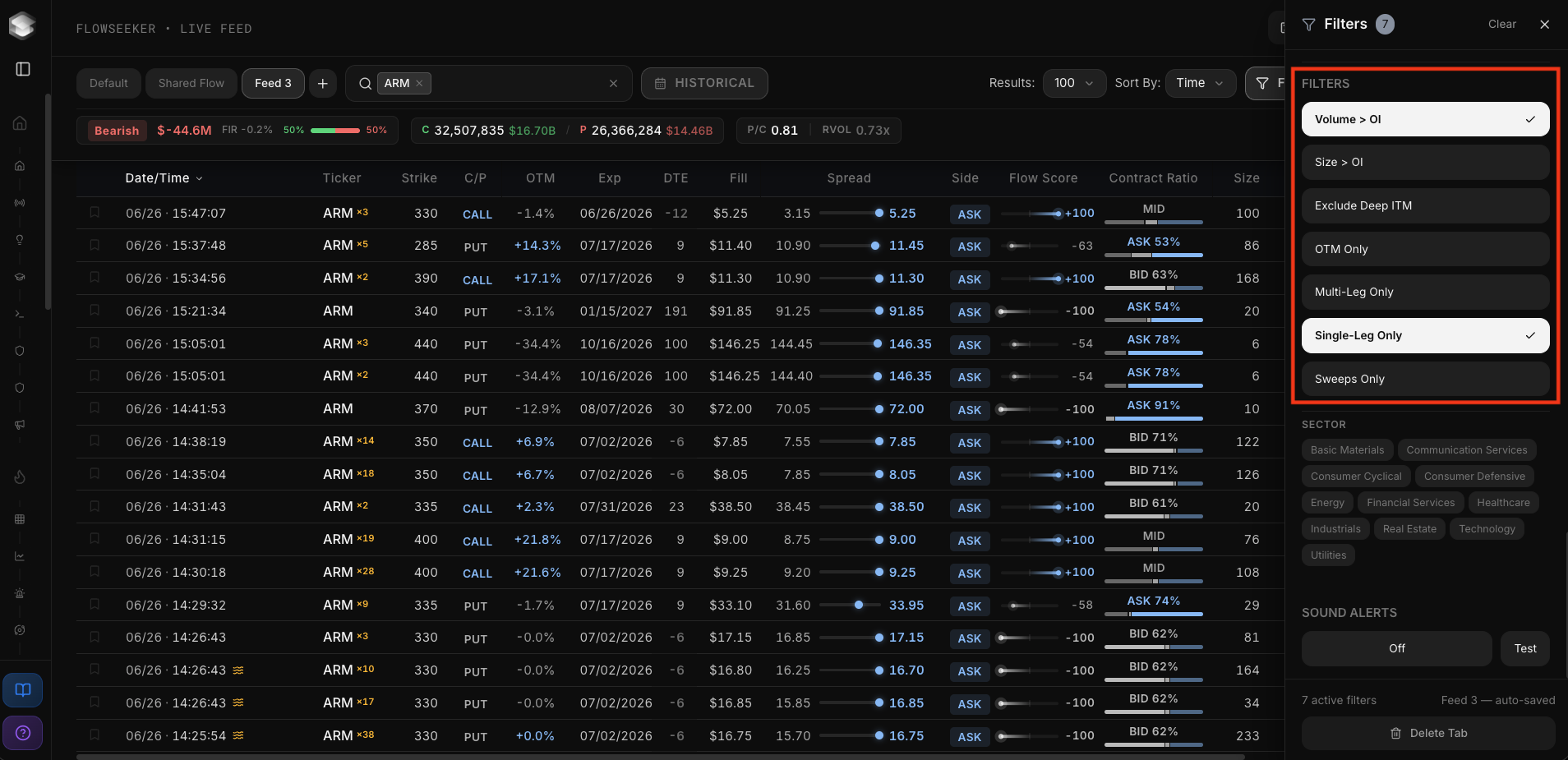The image size is (1568, 760).
Task: Disable the Single-Leg Only filter
Action: click(x=1425, y=335)
